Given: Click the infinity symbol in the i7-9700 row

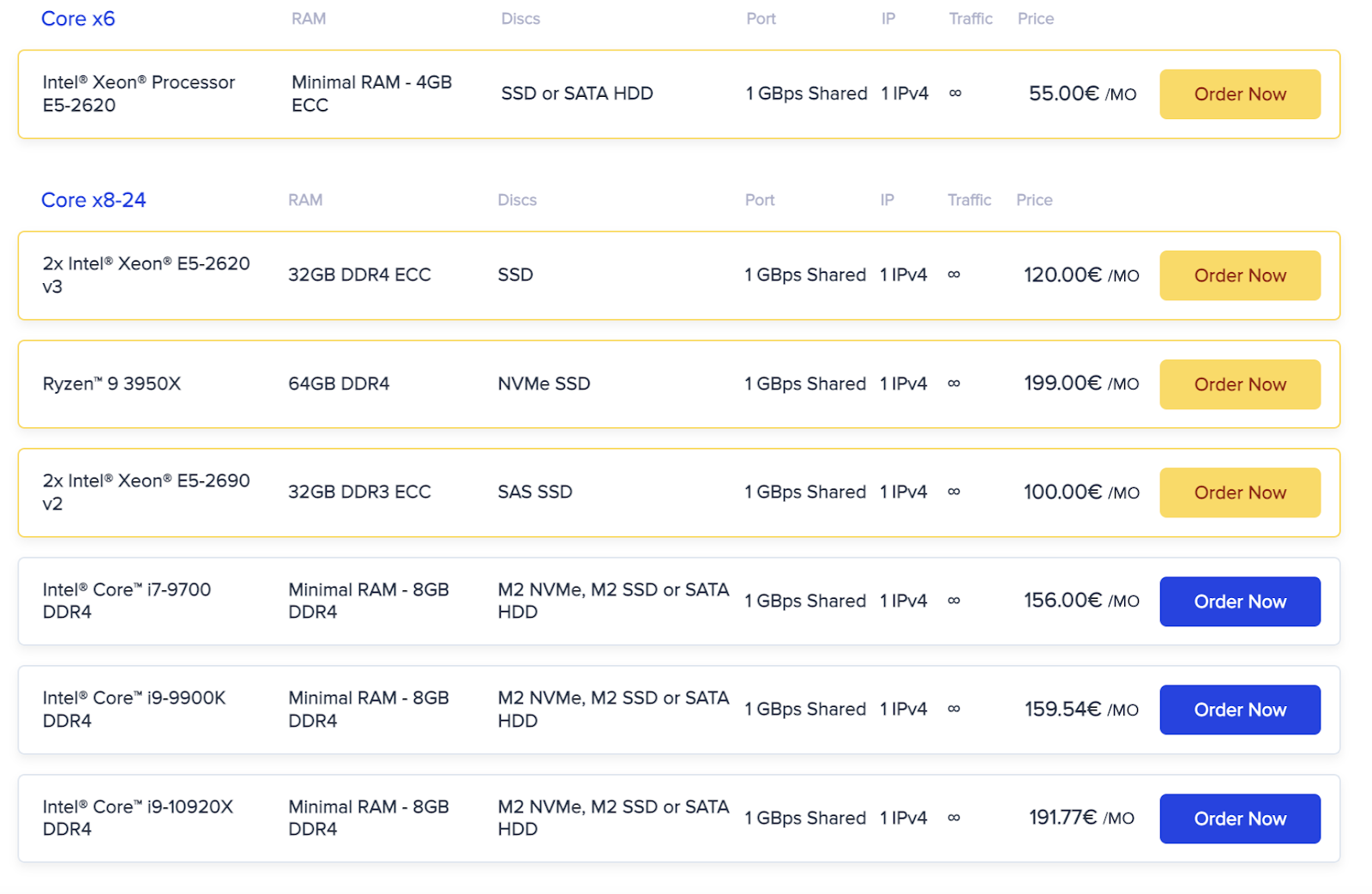Looking at the screenshot, I should [x=954, y=601].
